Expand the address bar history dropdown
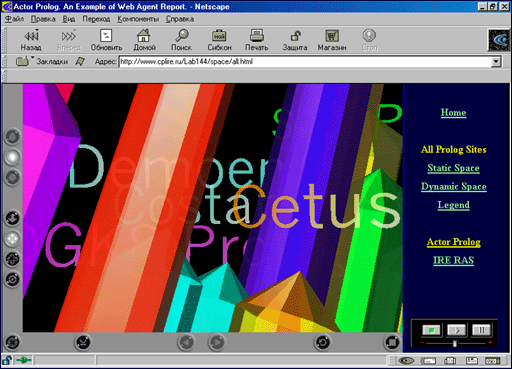This screenshot has width=512, height=369. pyautogui.click(x=496, y=62)
